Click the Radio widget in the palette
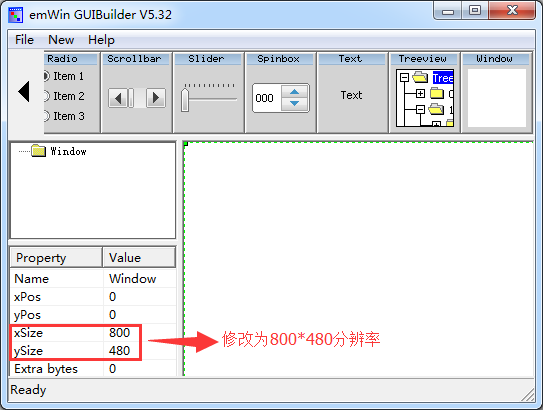The height and width of the screenshot is (410, 543). tap(72, 93)
